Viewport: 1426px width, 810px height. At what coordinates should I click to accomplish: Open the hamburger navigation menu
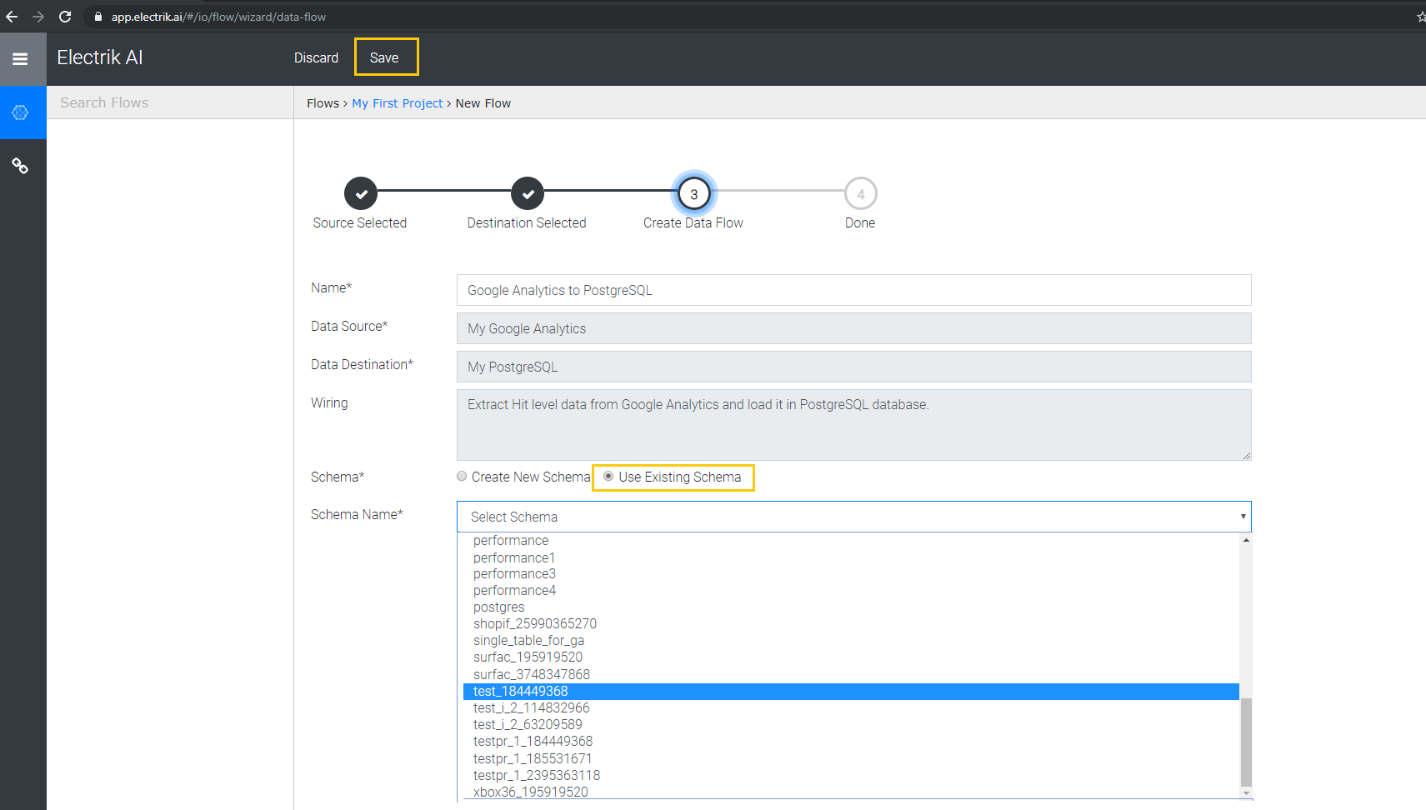[21, 57]
